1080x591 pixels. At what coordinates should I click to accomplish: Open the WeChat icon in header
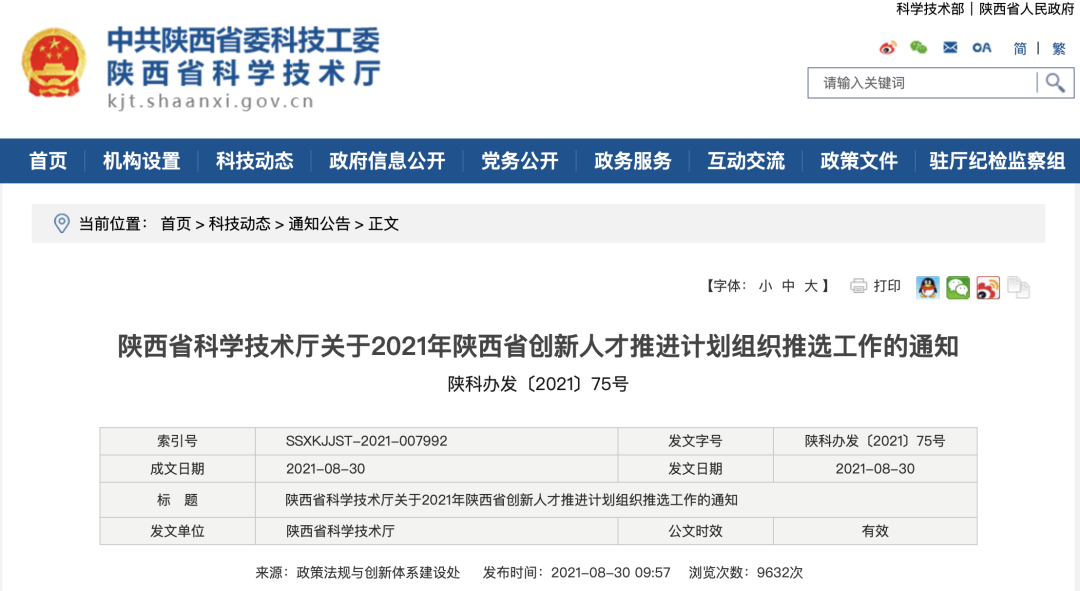pos(918,48)
